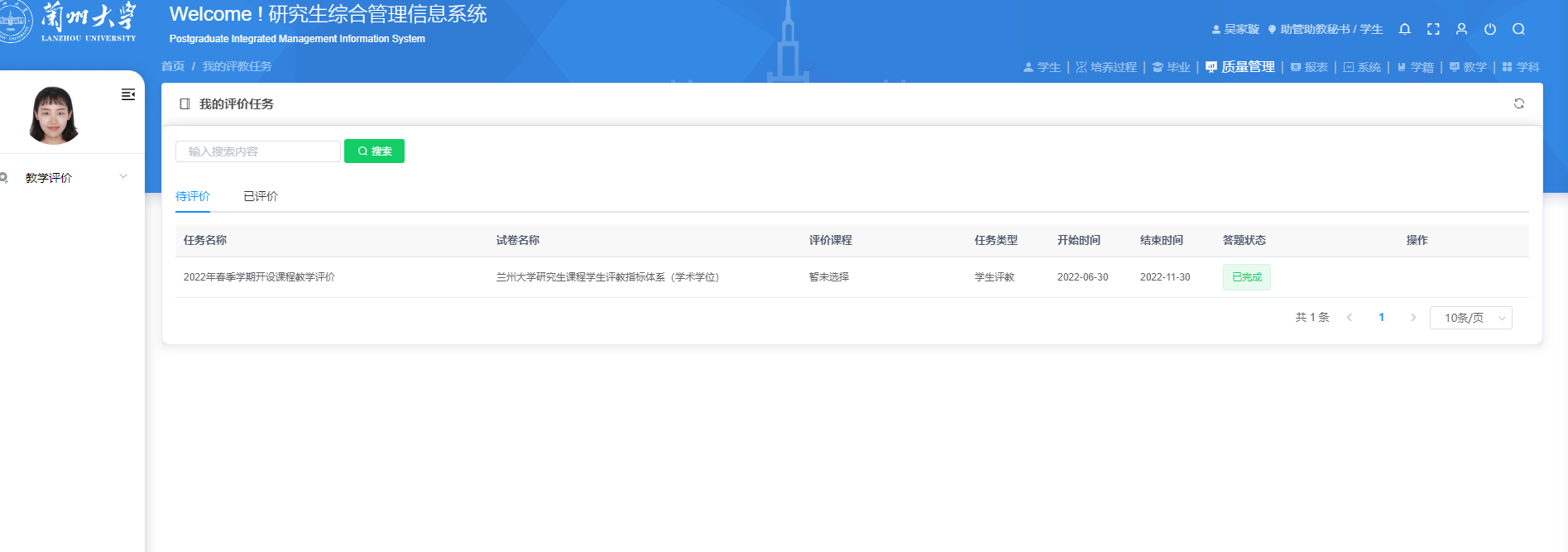
Task: Open the 10条/页 page size dropdown
Action: point(1470,318)
